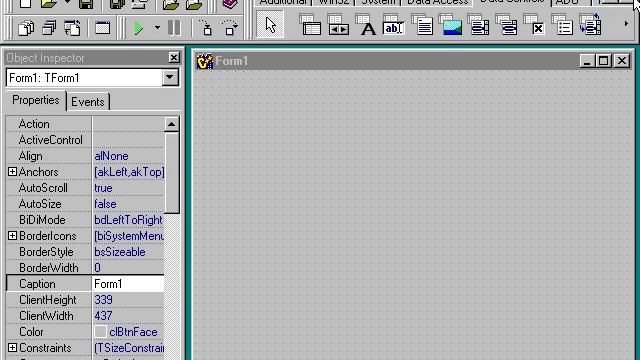Click the bsSizeable BorderStyle value
Screen dimensions: 640x360
pyautogui.click(x=120, y=252)
